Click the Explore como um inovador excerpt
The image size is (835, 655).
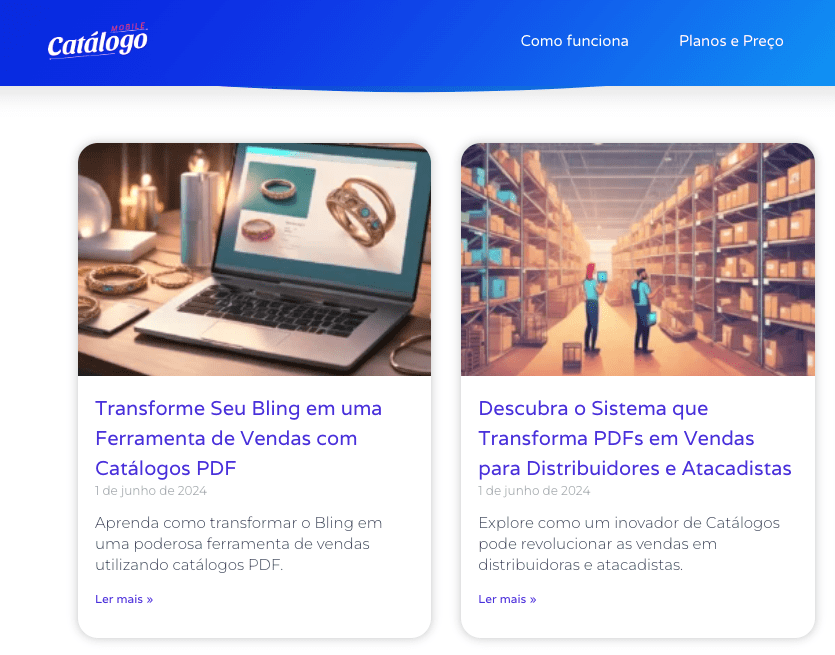(x=629, y=544)
